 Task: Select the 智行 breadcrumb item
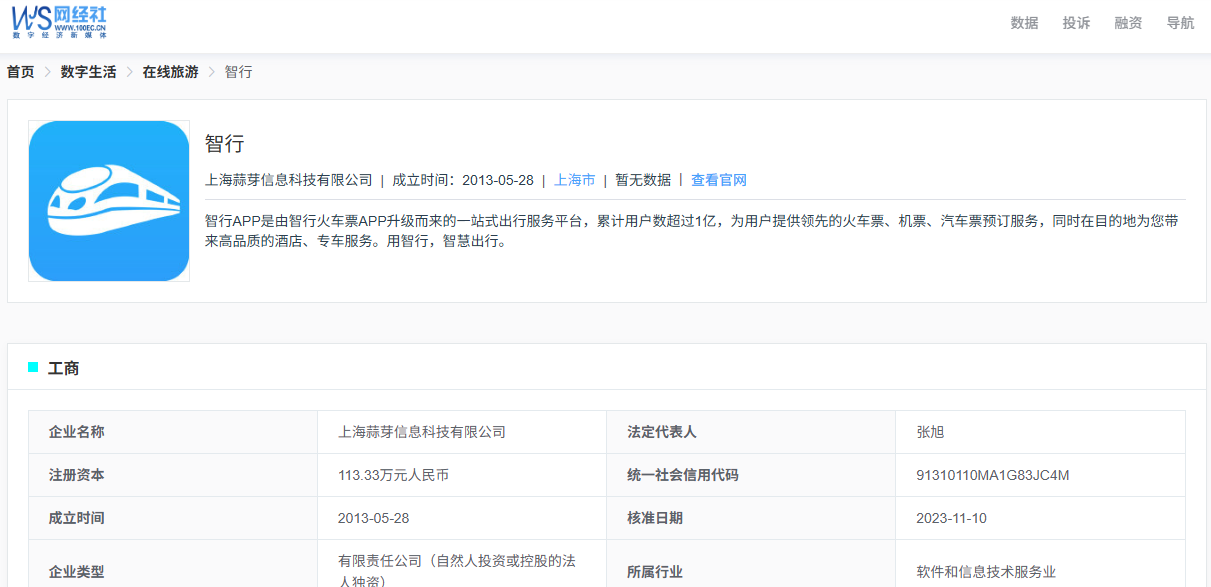(238, 72)
